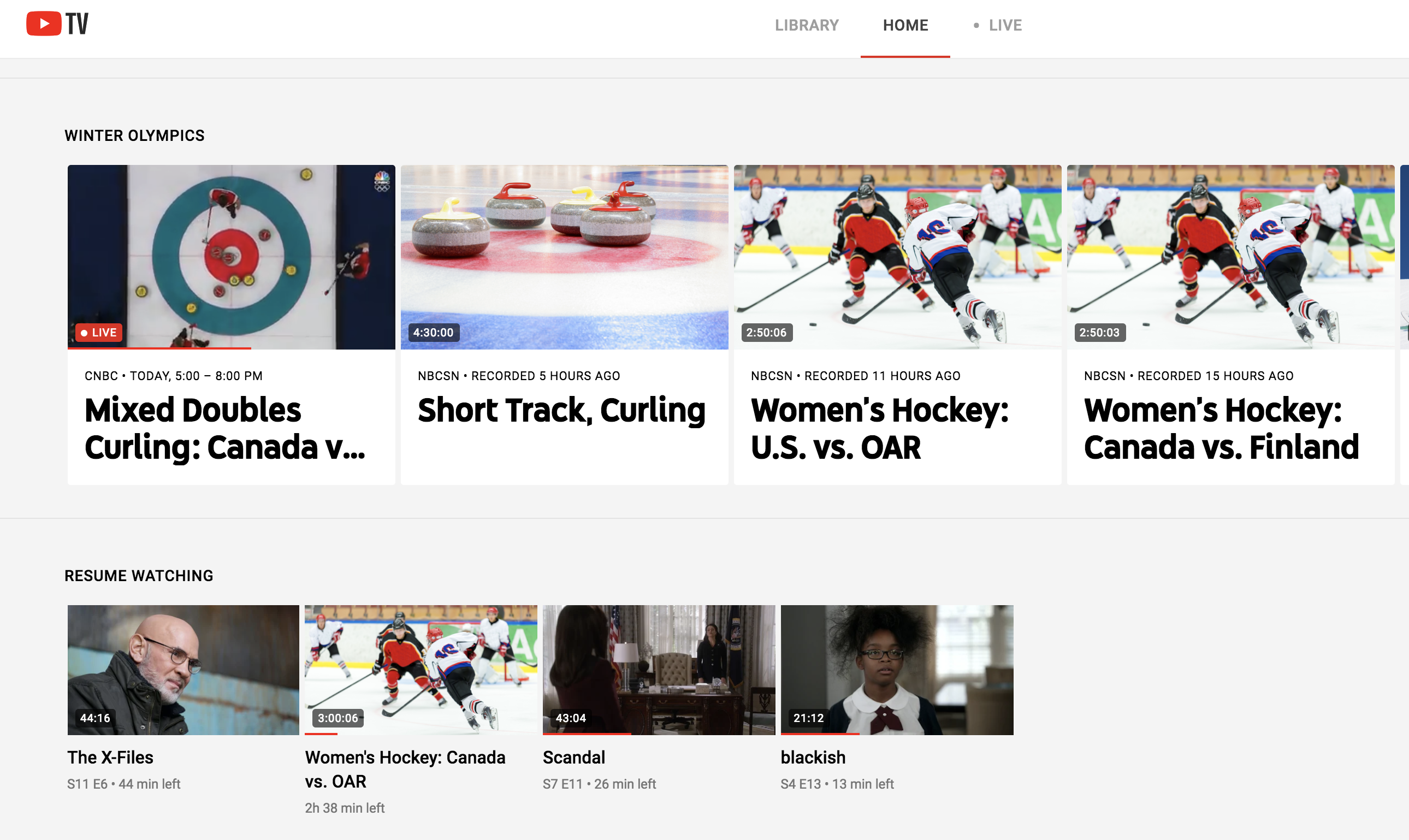Click the YouTube TV logo
Viewport: 1409px width, 840px height.
pos(57,24)
